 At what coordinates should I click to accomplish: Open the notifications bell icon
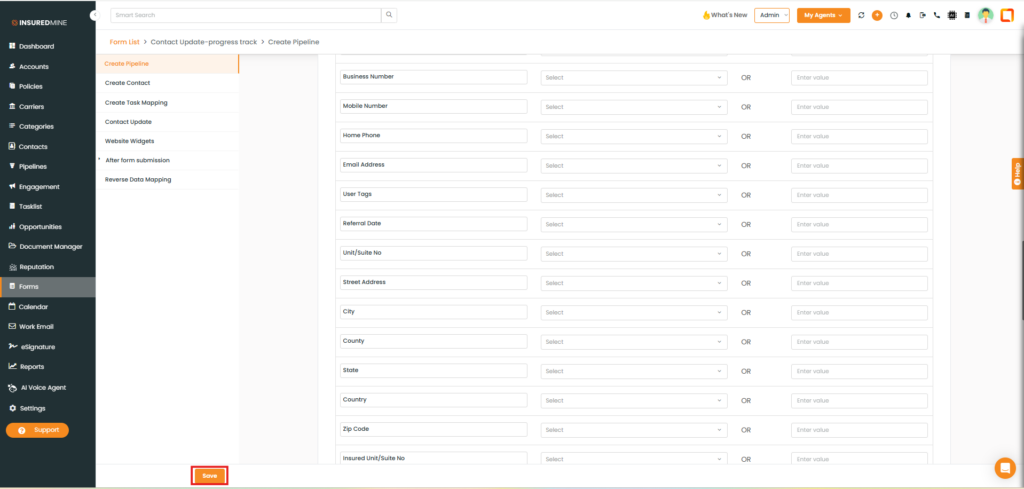(x=908, y=15)
